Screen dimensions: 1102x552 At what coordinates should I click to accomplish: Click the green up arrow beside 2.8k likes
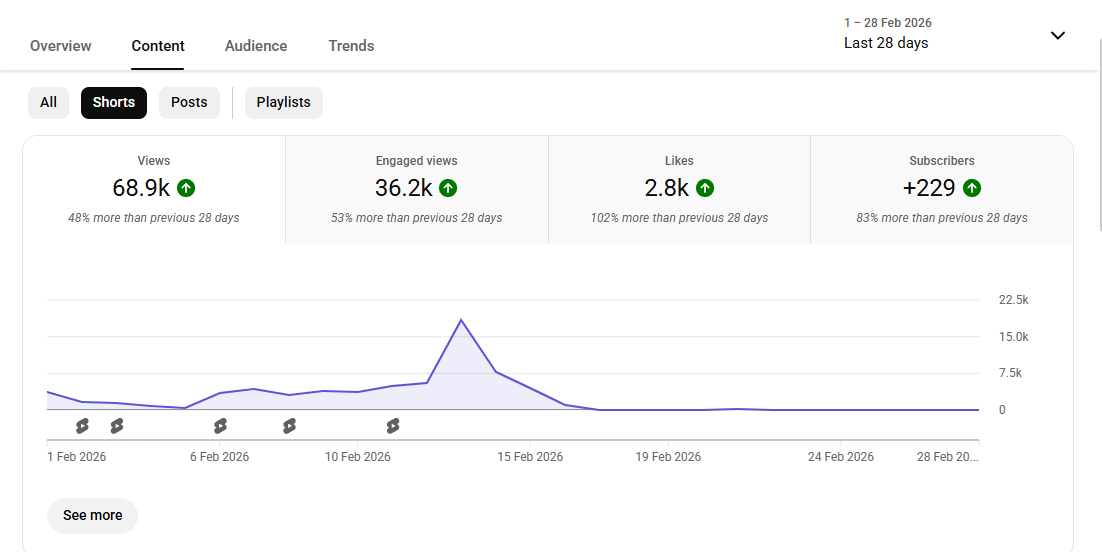tap(705, 188)
